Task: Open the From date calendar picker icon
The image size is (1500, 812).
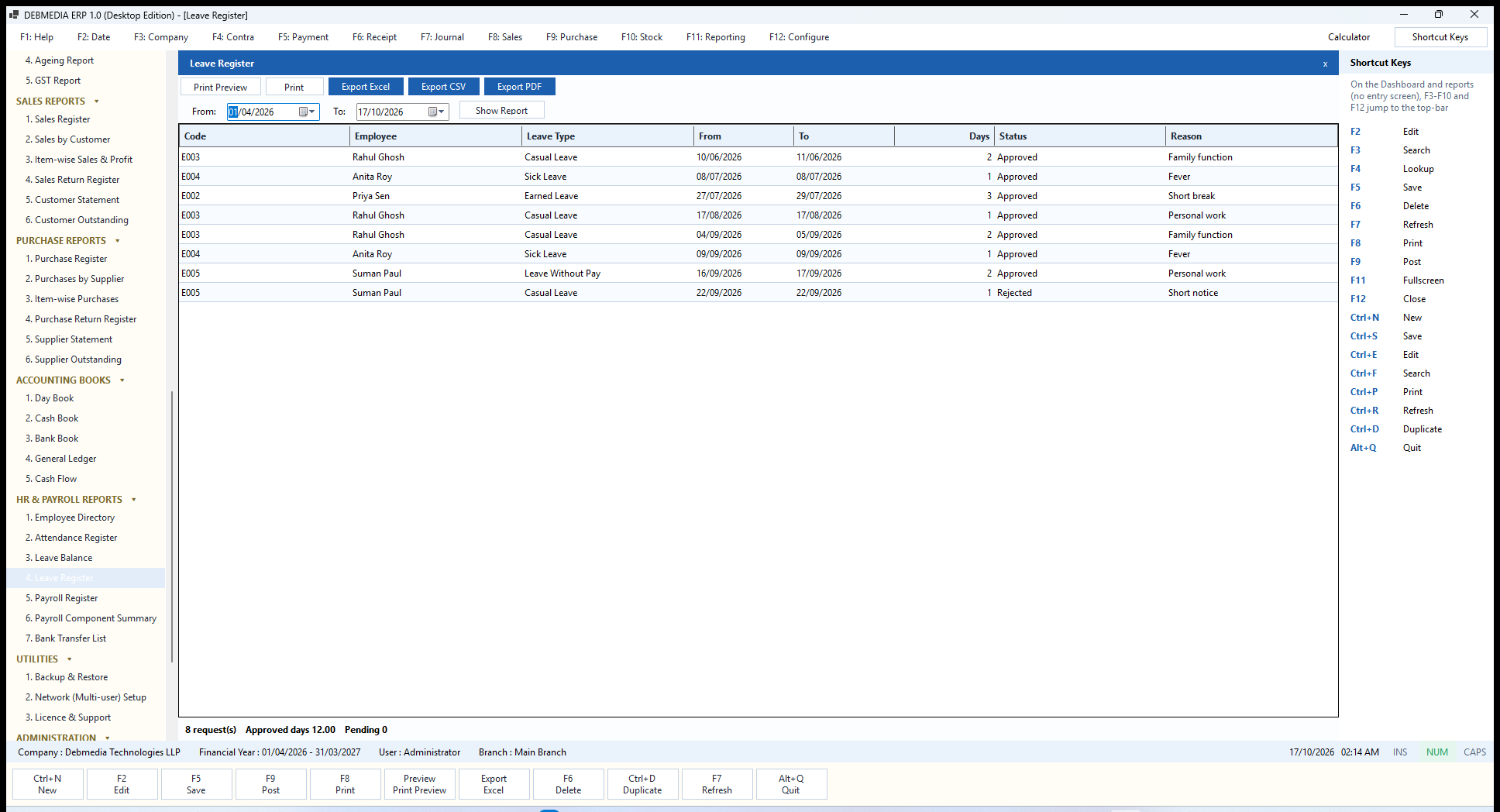Action: 303,112
